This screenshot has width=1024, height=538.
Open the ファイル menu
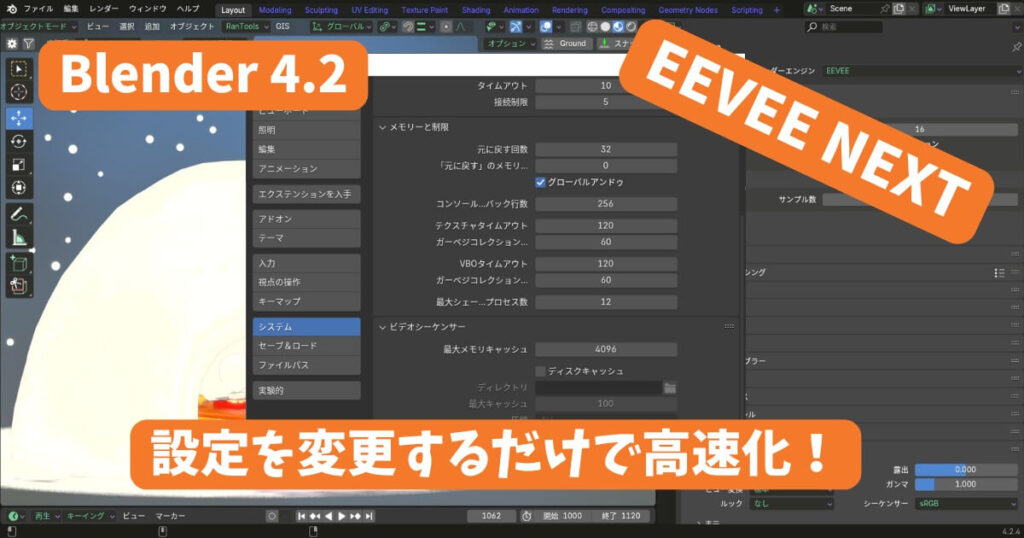(x=38, y=9)
